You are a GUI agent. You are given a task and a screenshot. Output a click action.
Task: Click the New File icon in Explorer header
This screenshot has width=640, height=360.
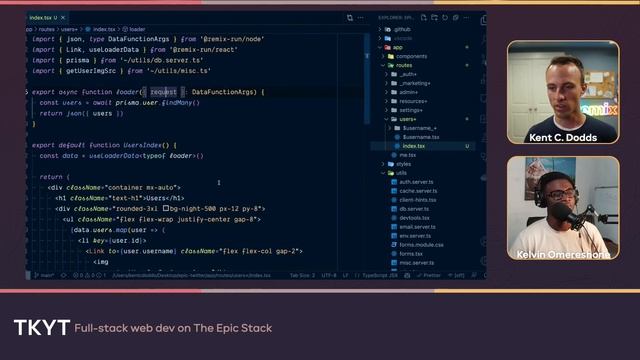(x=424, y=18)
